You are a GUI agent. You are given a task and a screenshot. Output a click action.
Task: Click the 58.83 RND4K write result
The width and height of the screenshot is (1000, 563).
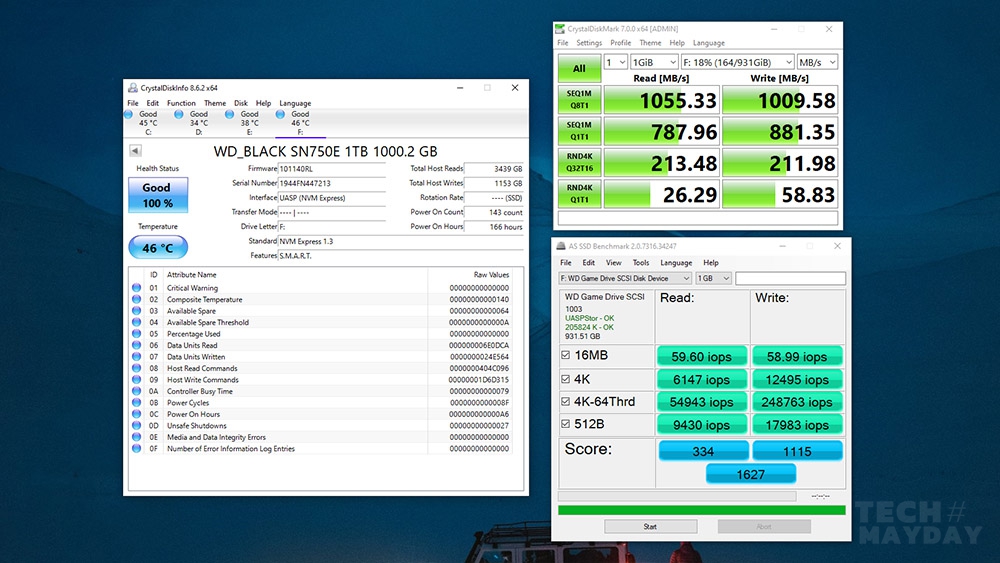[x=780, y=194]
